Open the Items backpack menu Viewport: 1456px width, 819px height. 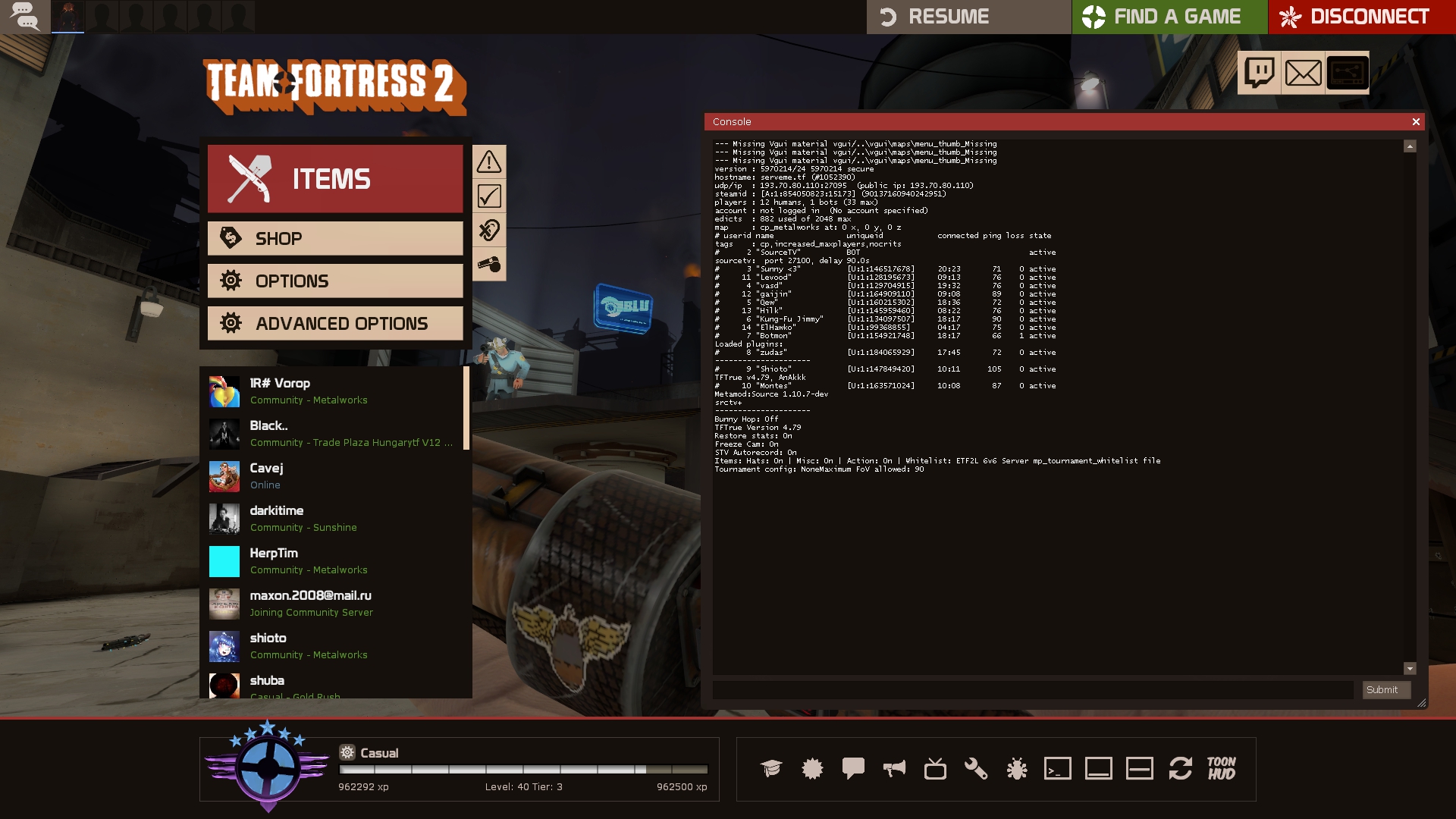[x=335, y=179]
